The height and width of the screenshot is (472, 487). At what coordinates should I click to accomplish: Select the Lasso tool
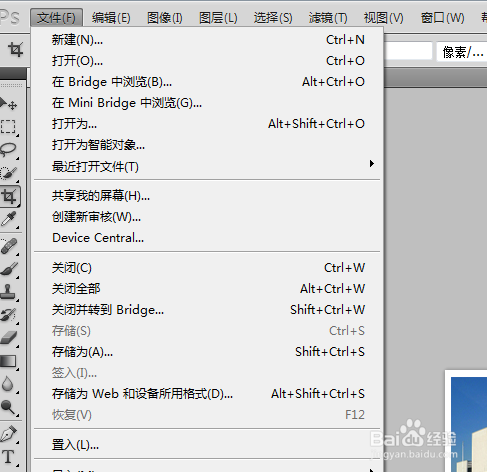pos(9,150)
